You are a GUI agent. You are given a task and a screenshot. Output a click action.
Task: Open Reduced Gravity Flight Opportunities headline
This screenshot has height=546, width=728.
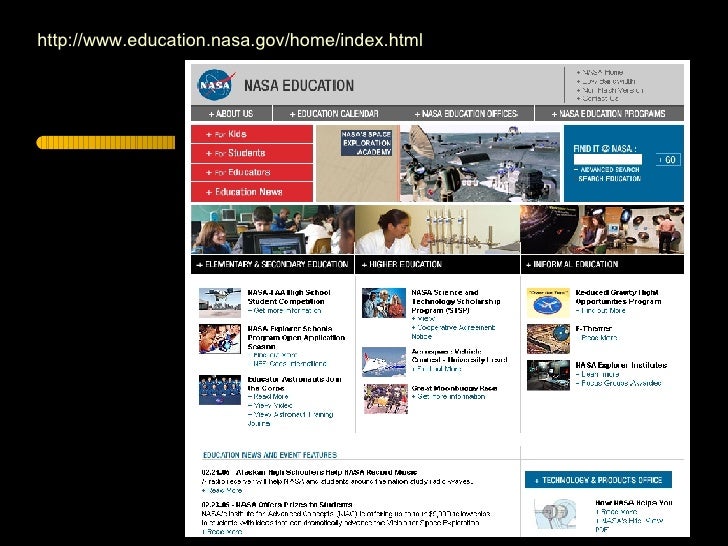click(618, 297)
